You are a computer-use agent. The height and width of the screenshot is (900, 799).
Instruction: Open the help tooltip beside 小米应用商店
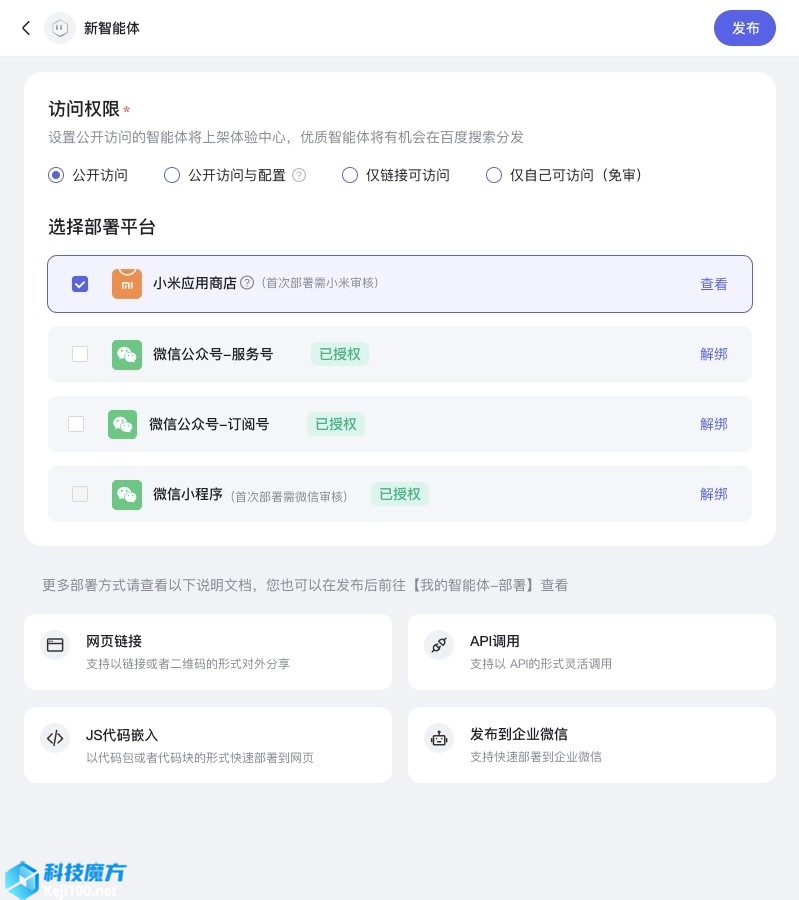coord(246,282)
